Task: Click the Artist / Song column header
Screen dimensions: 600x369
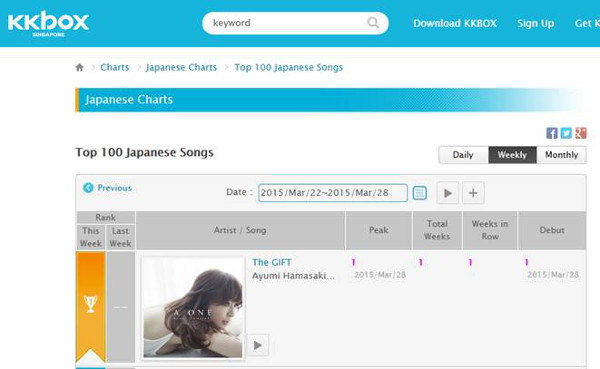Action: [x=240, y=230]
